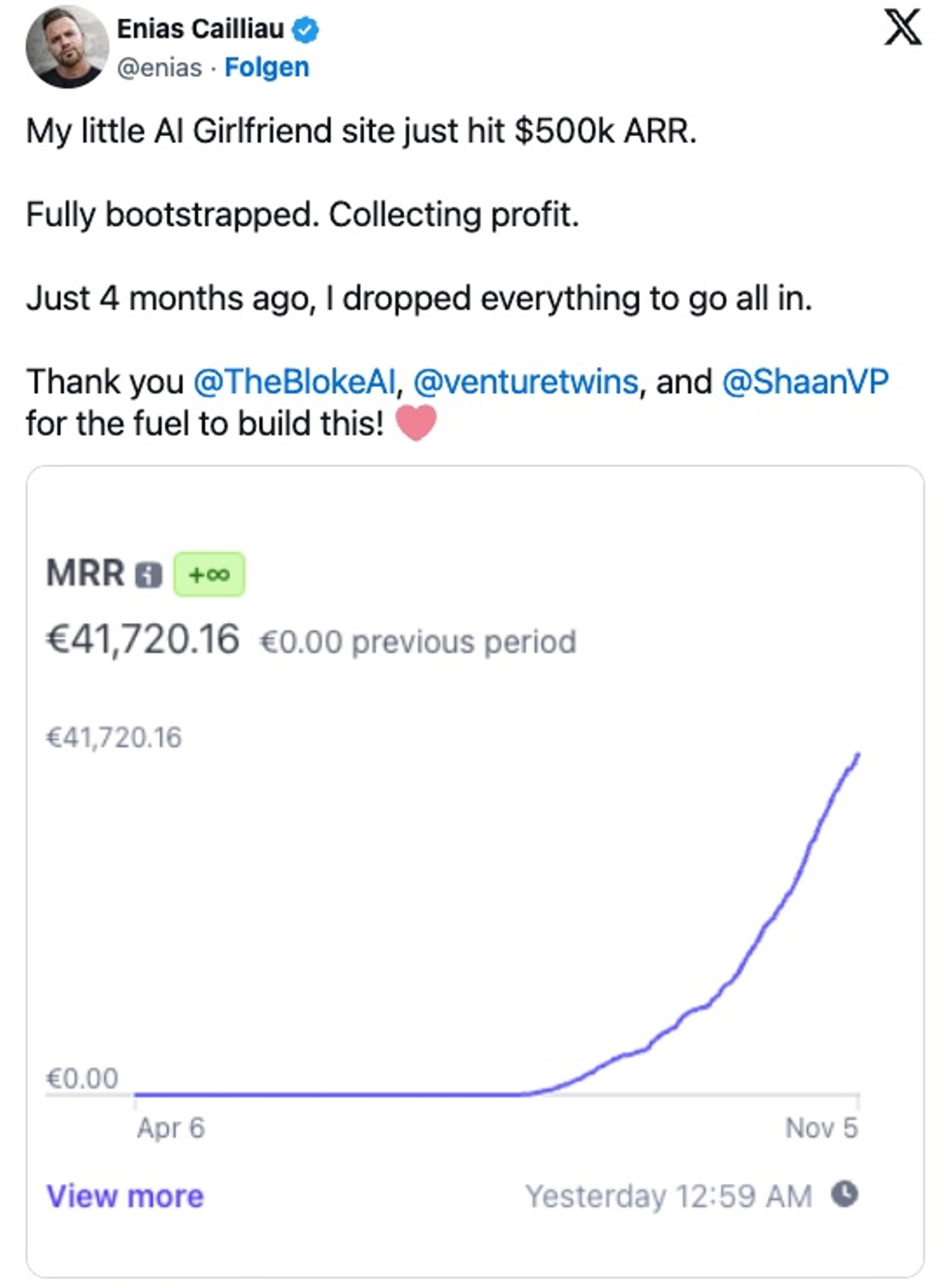Open the Enias Cailliau display name
944x1288 pixels.
[x=201, y=29]
